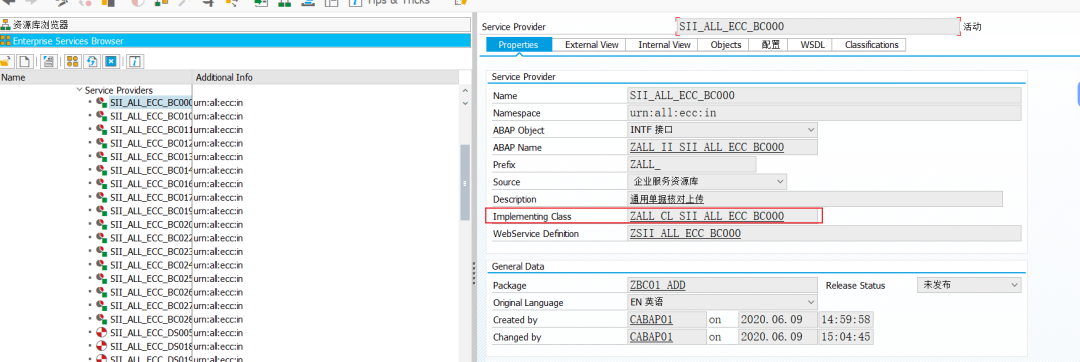This screenshot has width=1080, height=362.
Task: Collapse the Service Providers tree node
Action: point(79,90)
